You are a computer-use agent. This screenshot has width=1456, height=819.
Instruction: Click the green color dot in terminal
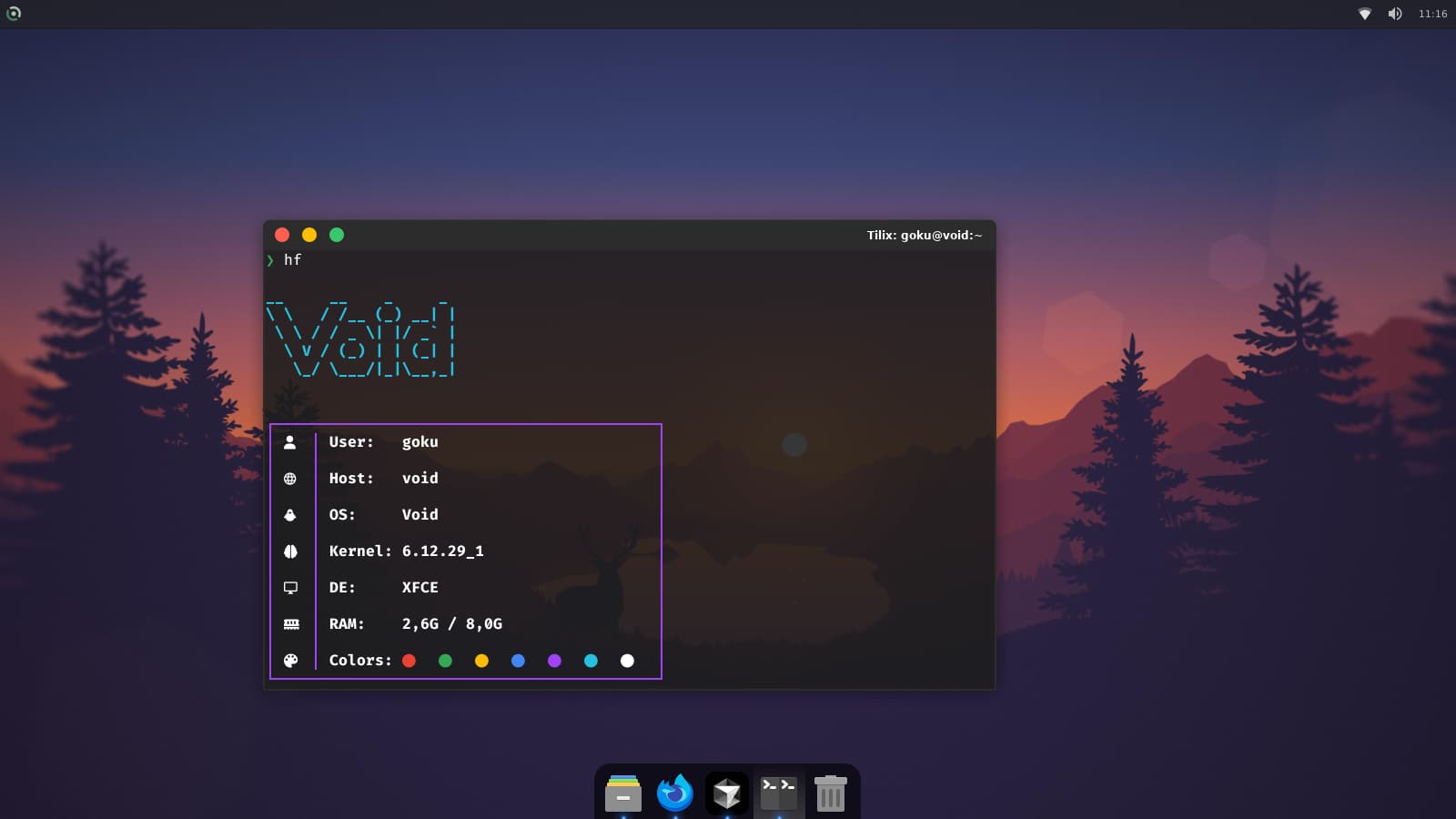pyautogui.click(x=445, y=661)
